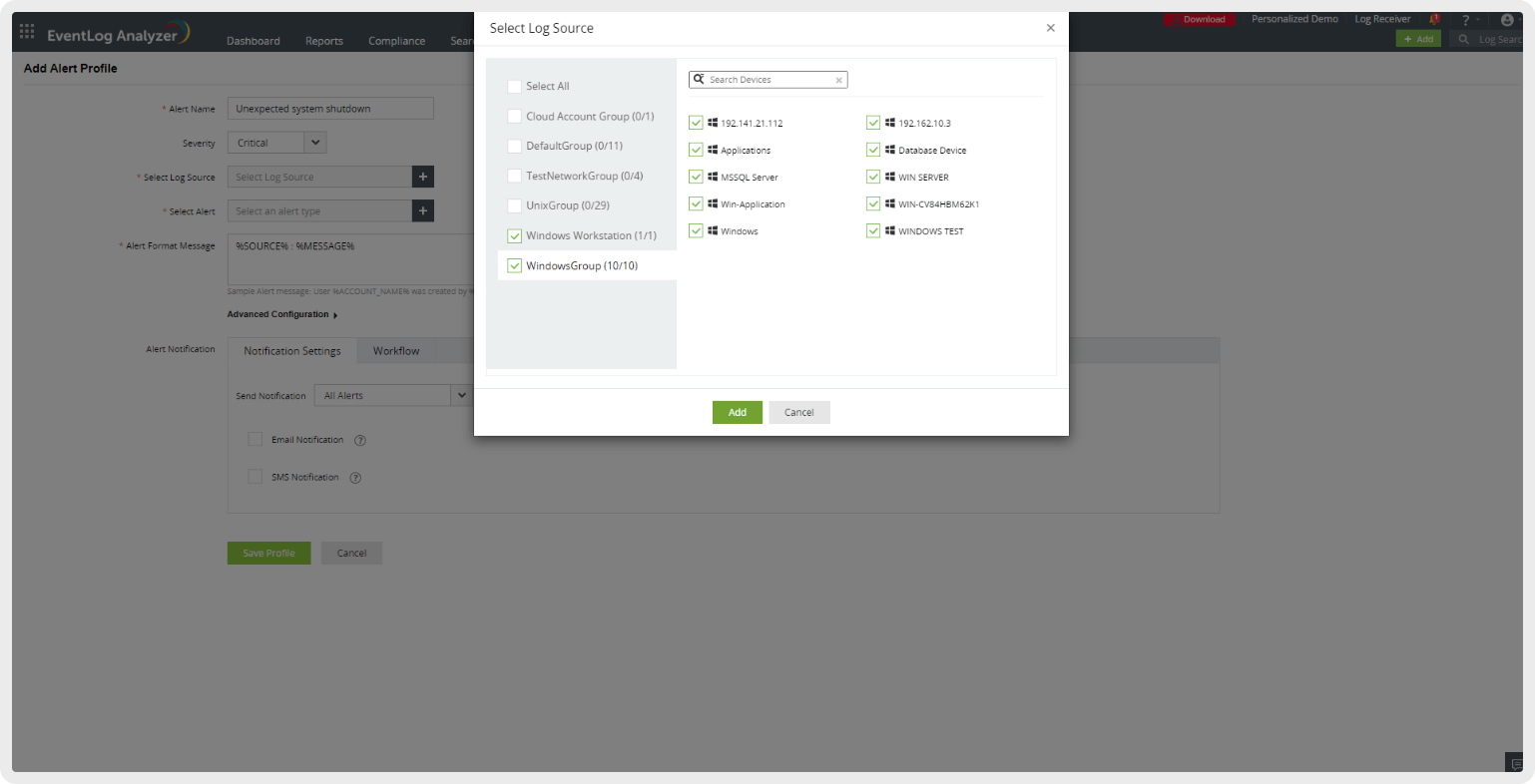
Task: Click the Email Notification help icon
Action: pyautogui.click(x=360, y=441)
